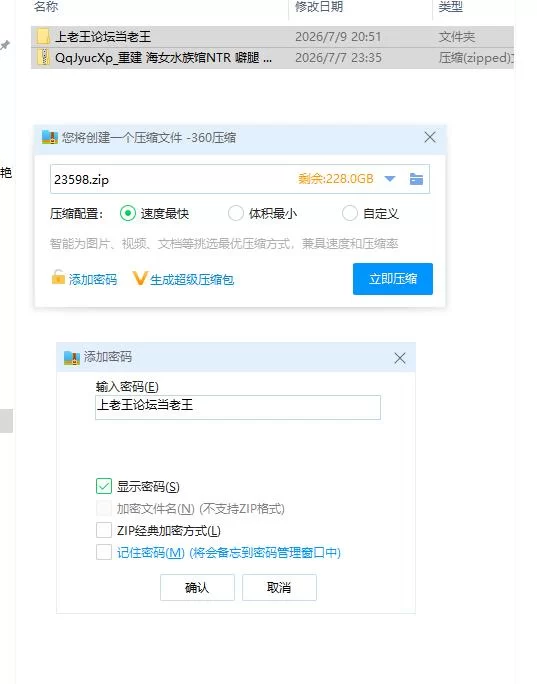
Task: Click the 取消 button
Action: pyautogui.click(x=279, y=588)
